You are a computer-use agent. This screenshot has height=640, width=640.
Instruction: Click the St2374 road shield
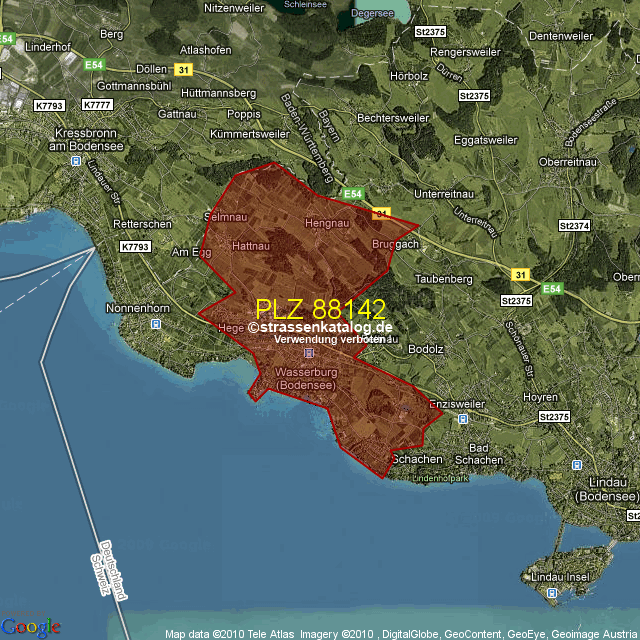pos(575,226)
